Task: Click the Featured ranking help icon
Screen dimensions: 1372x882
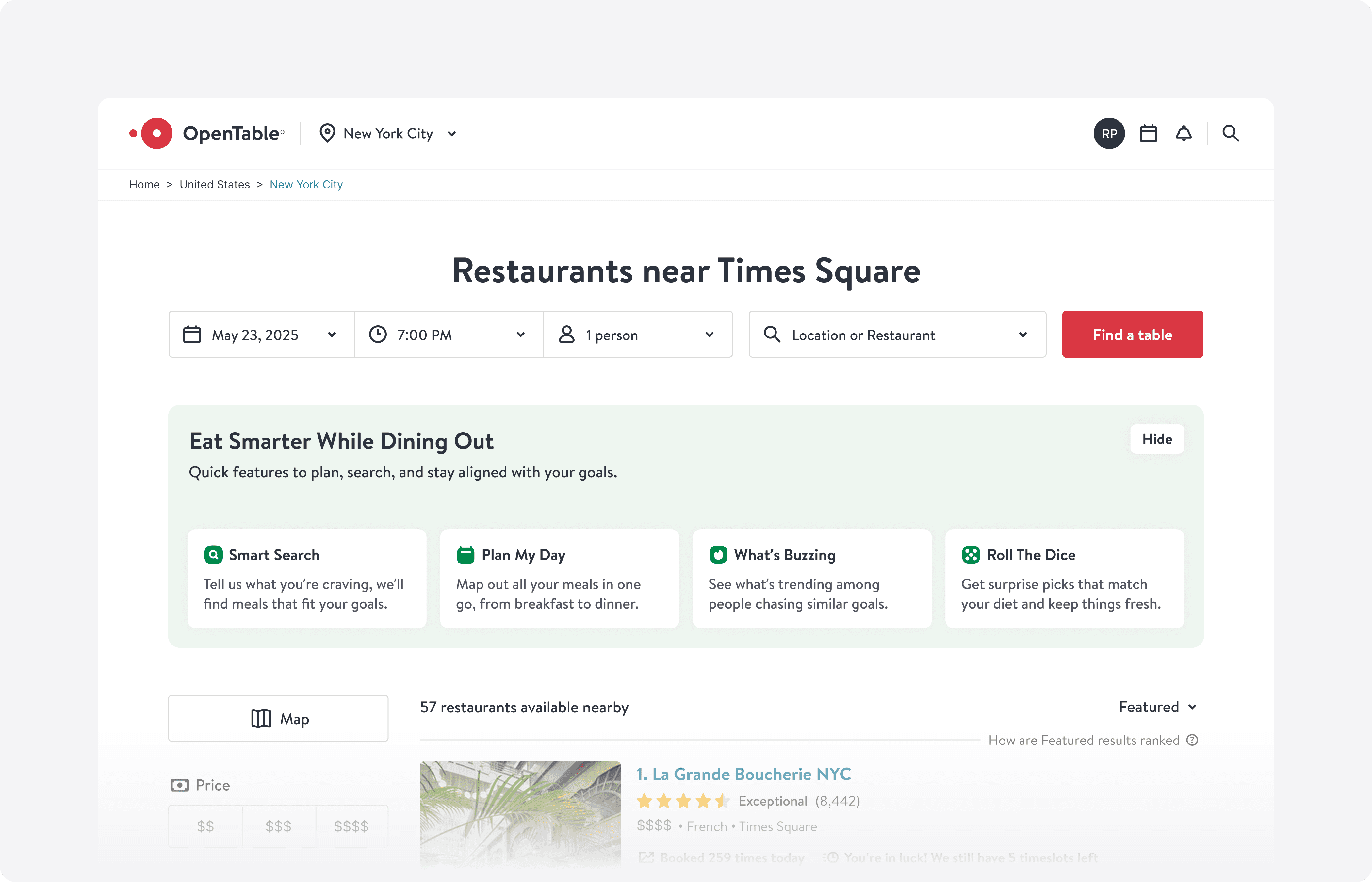Action: [x=1192, y=740]
